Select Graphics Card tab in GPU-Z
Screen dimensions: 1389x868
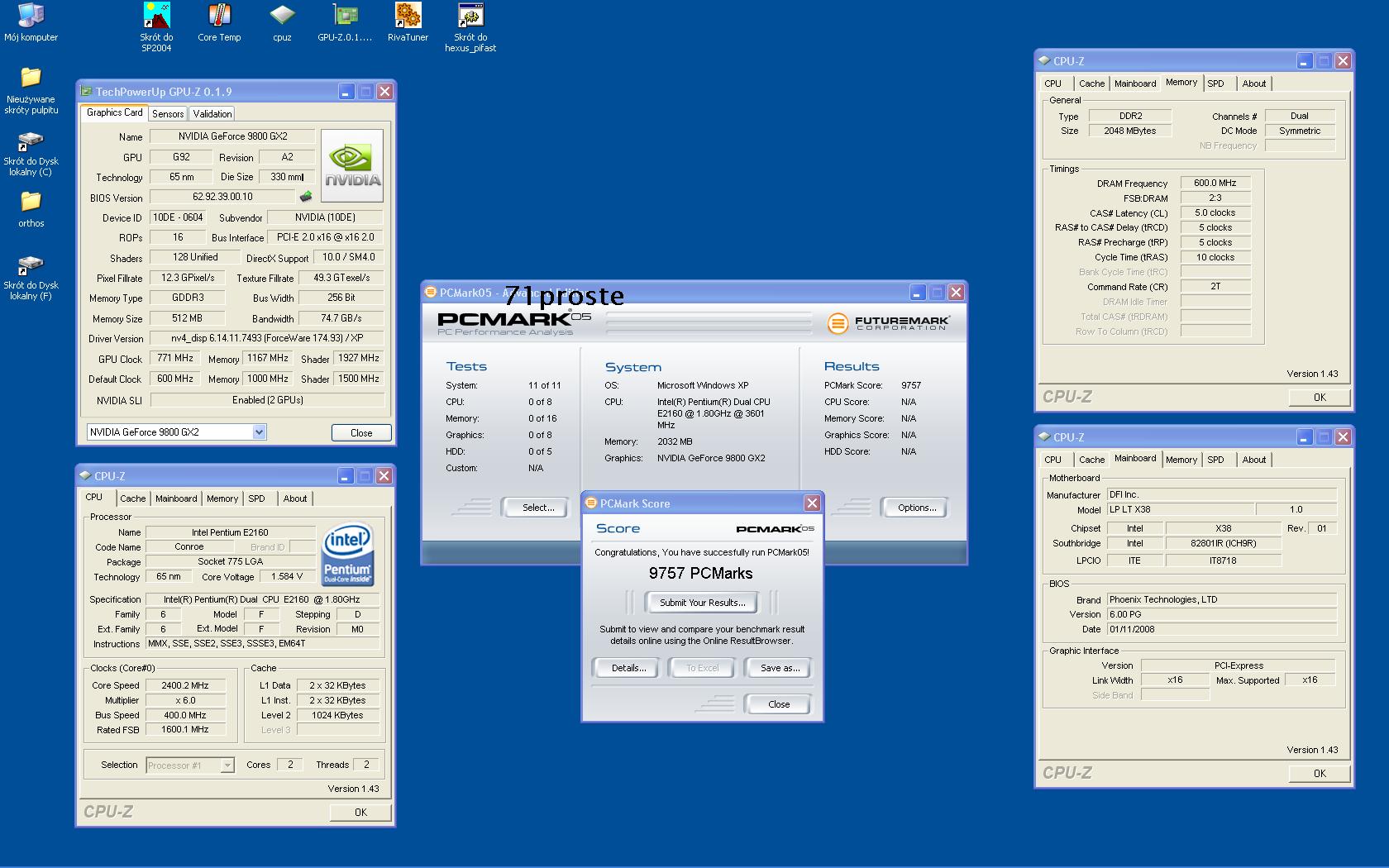[114, 112]
